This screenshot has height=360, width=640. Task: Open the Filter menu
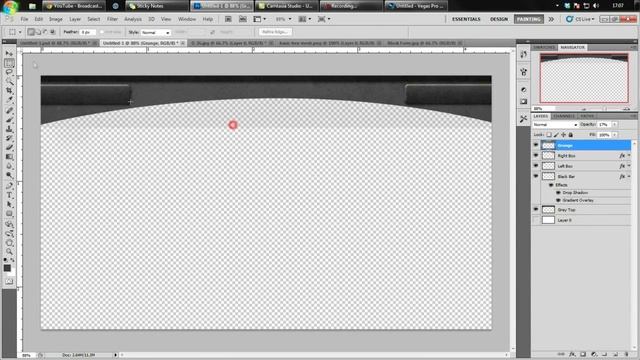pyautogui.click(x=112, y=19)
